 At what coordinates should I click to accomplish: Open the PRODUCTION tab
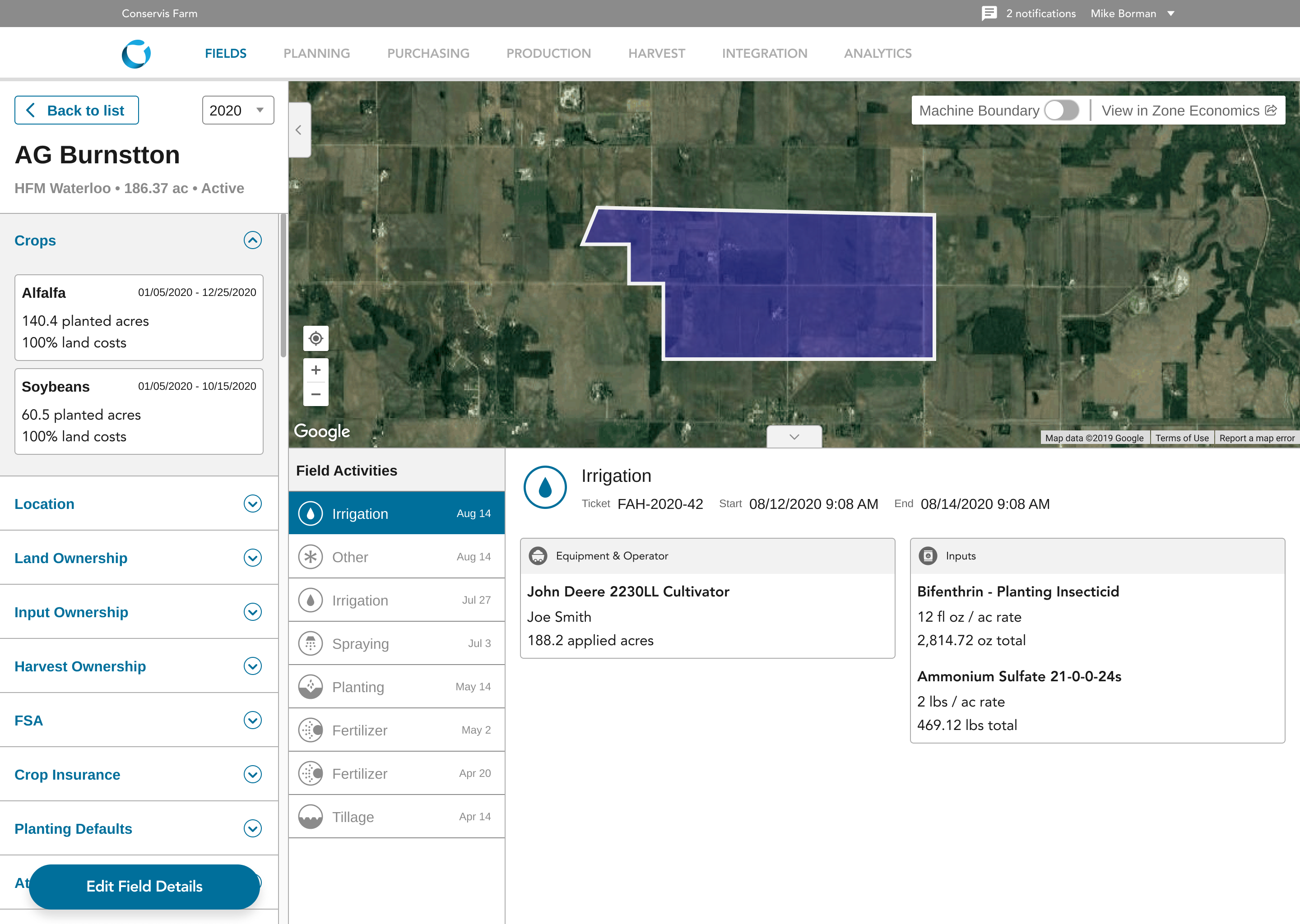(x=549, y=54)
